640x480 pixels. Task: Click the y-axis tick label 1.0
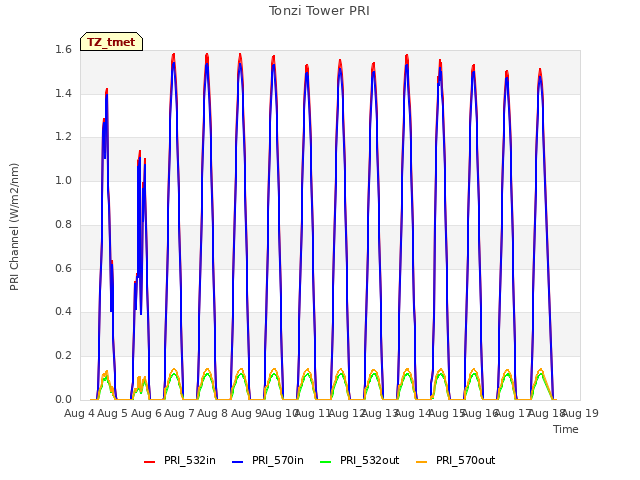[63, 180]
